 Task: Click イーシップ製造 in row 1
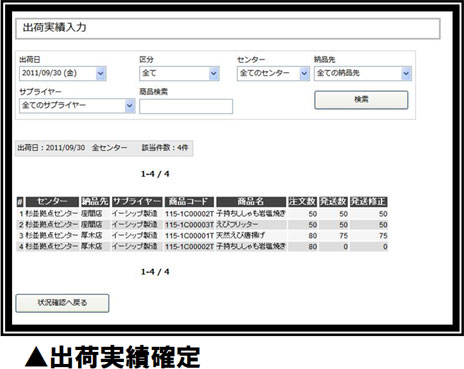(x=134, y=213)
